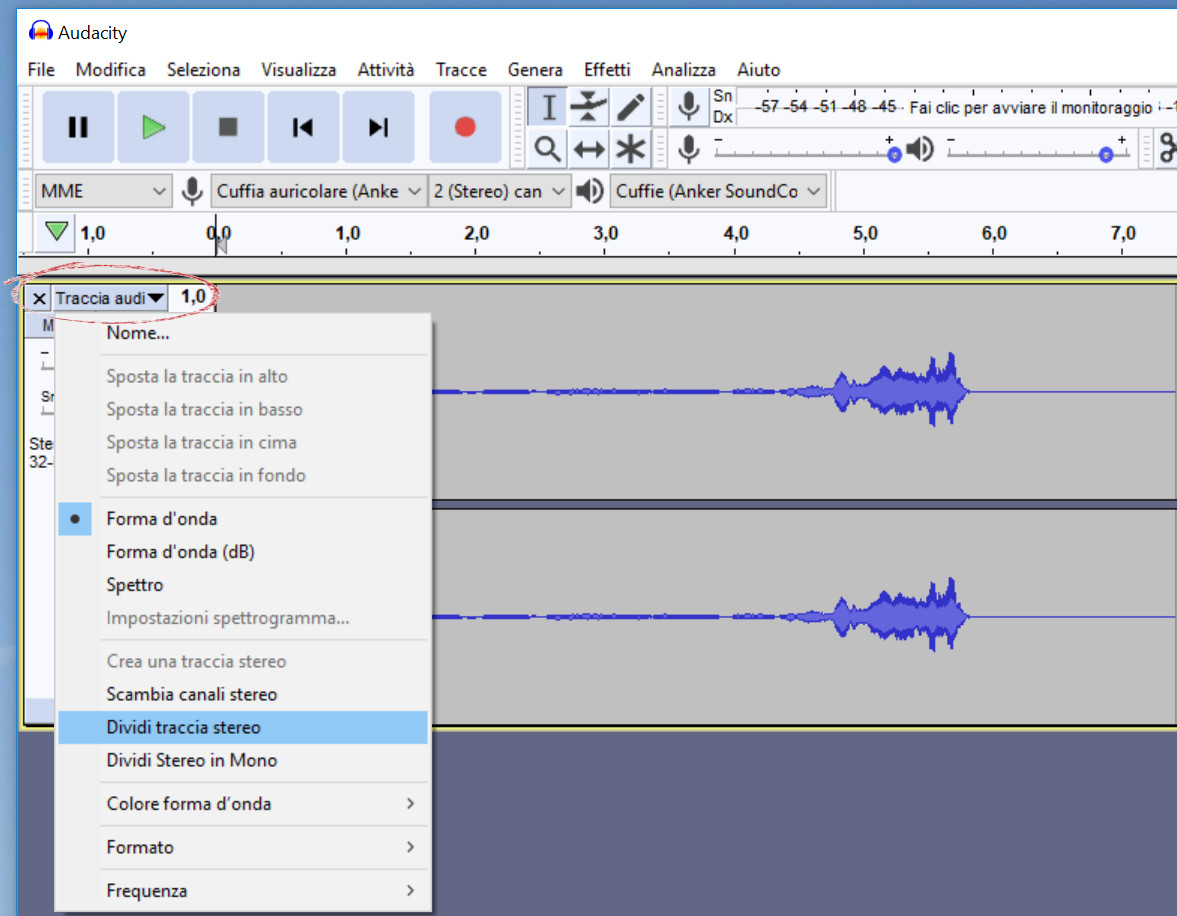Click the microphone icon beside recording volume slider
Image resolution: width=1177 pixels, height=916 pixels.
[x=688, y=148]
